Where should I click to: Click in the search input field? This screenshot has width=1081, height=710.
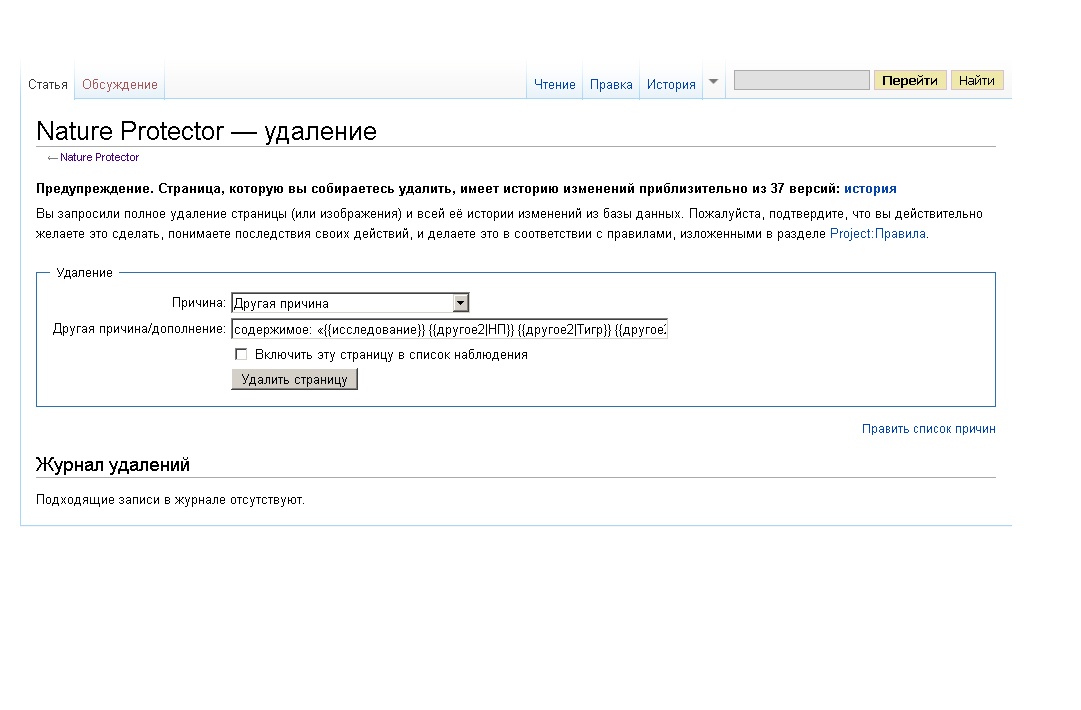tap(801, 81)
